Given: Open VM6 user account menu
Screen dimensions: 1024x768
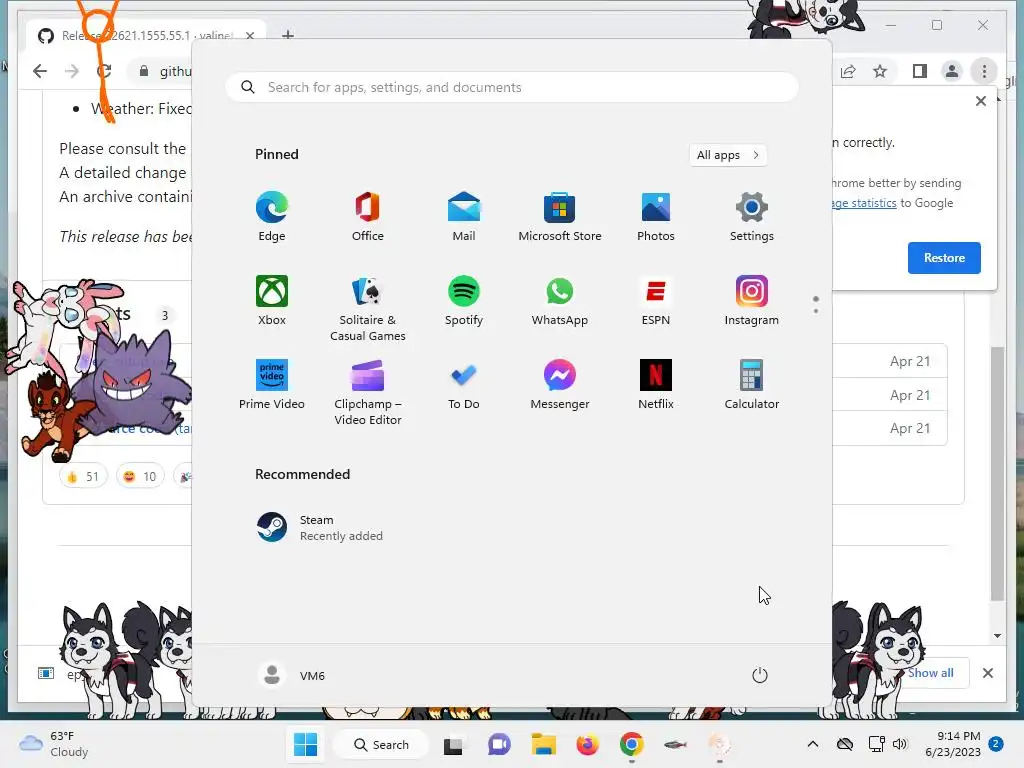Looking at the screenshot, I should pos(291,675).
